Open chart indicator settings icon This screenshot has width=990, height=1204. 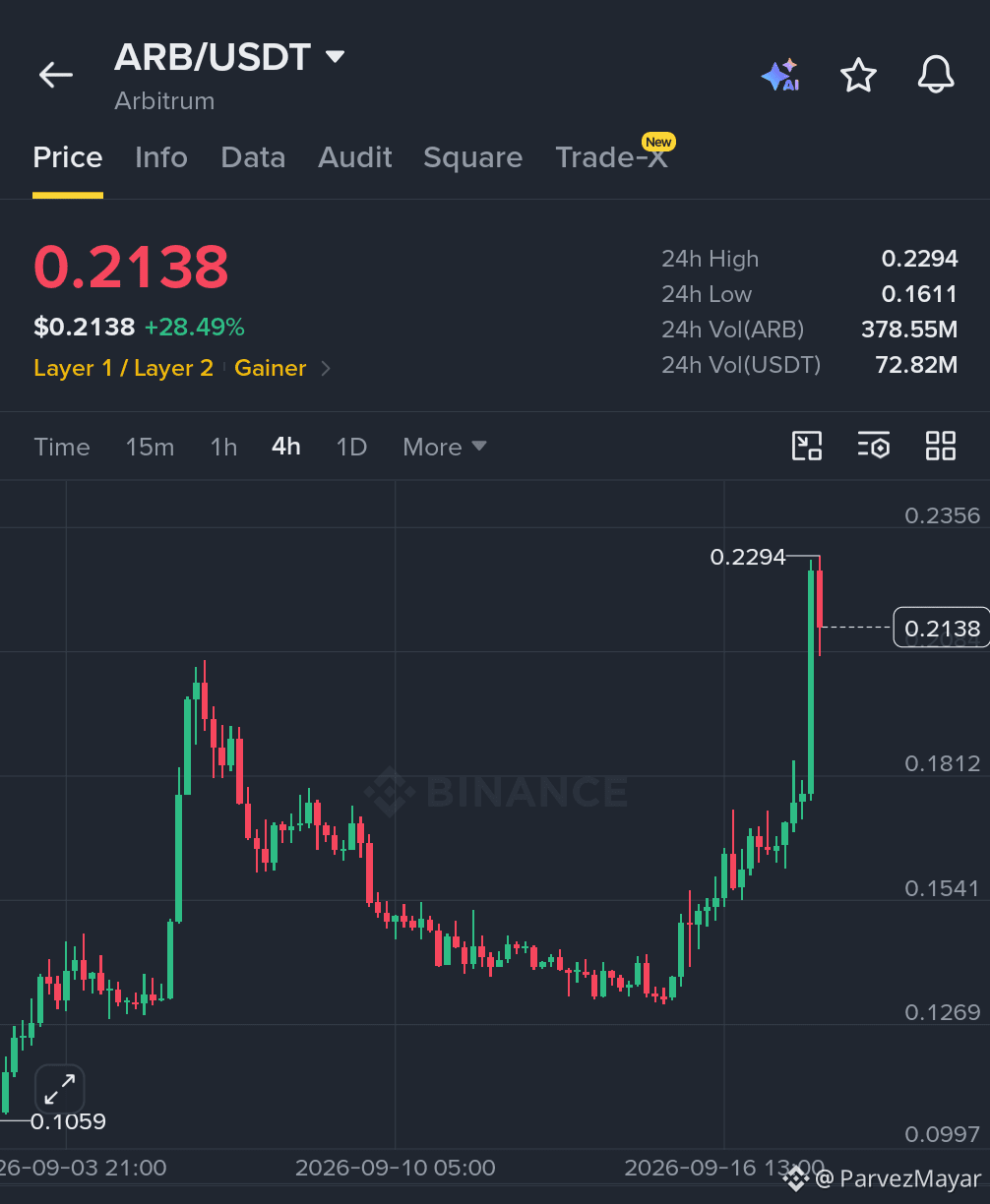(x=874, y=446)
